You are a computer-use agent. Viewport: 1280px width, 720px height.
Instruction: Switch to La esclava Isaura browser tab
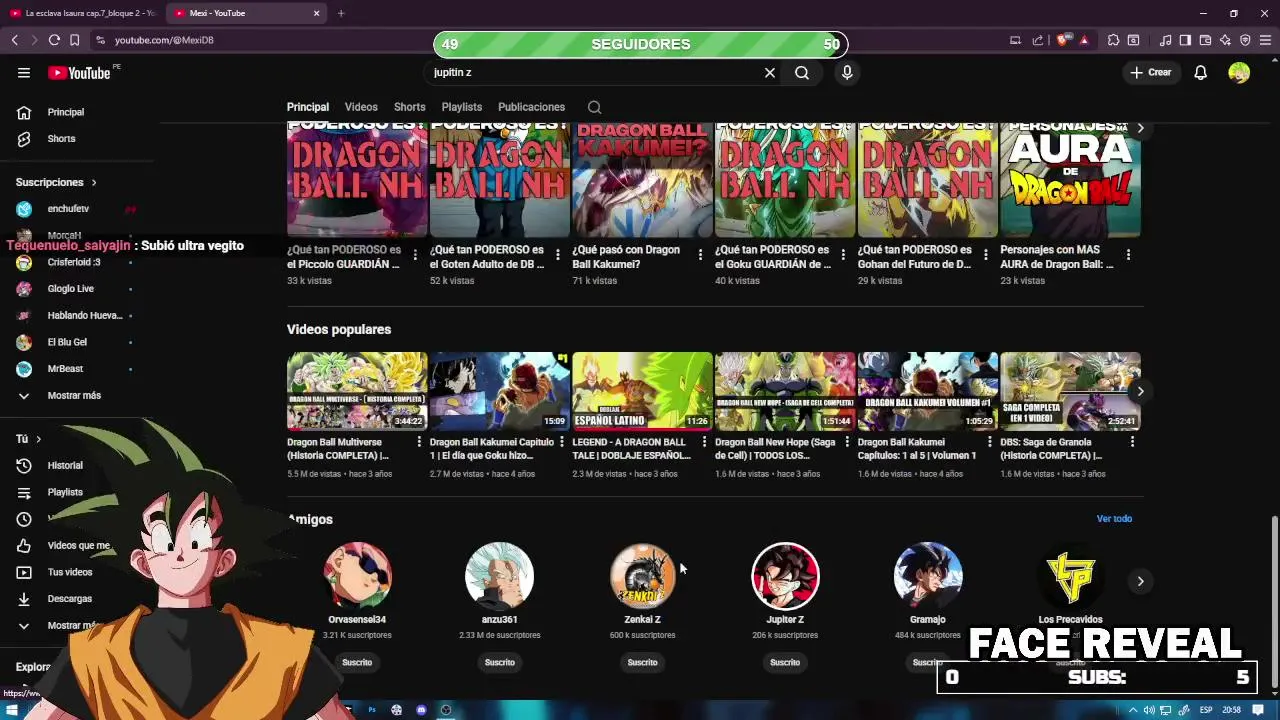coord(82,13)
